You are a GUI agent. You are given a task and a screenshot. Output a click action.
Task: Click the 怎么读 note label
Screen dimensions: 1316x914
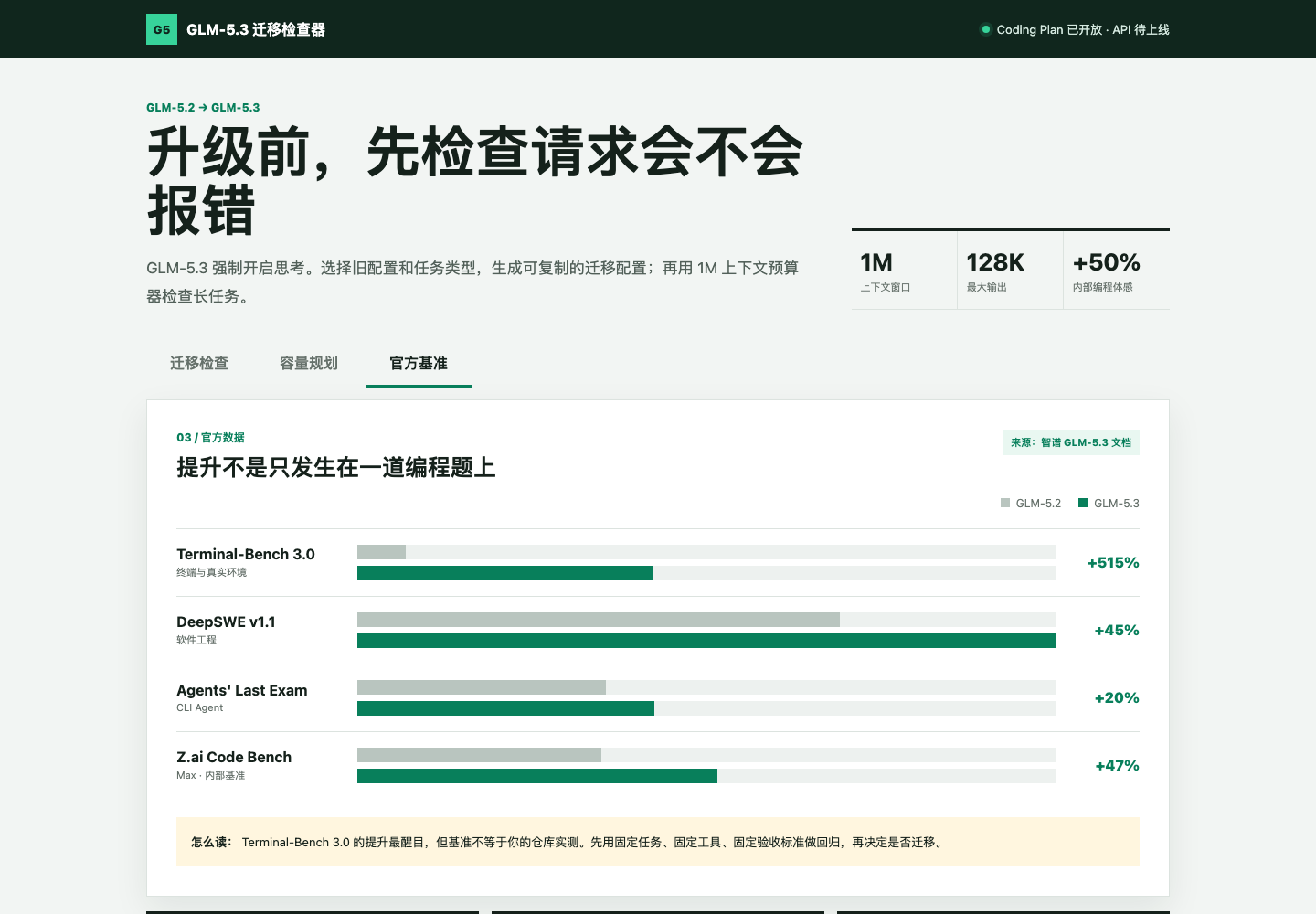point(211,843)
